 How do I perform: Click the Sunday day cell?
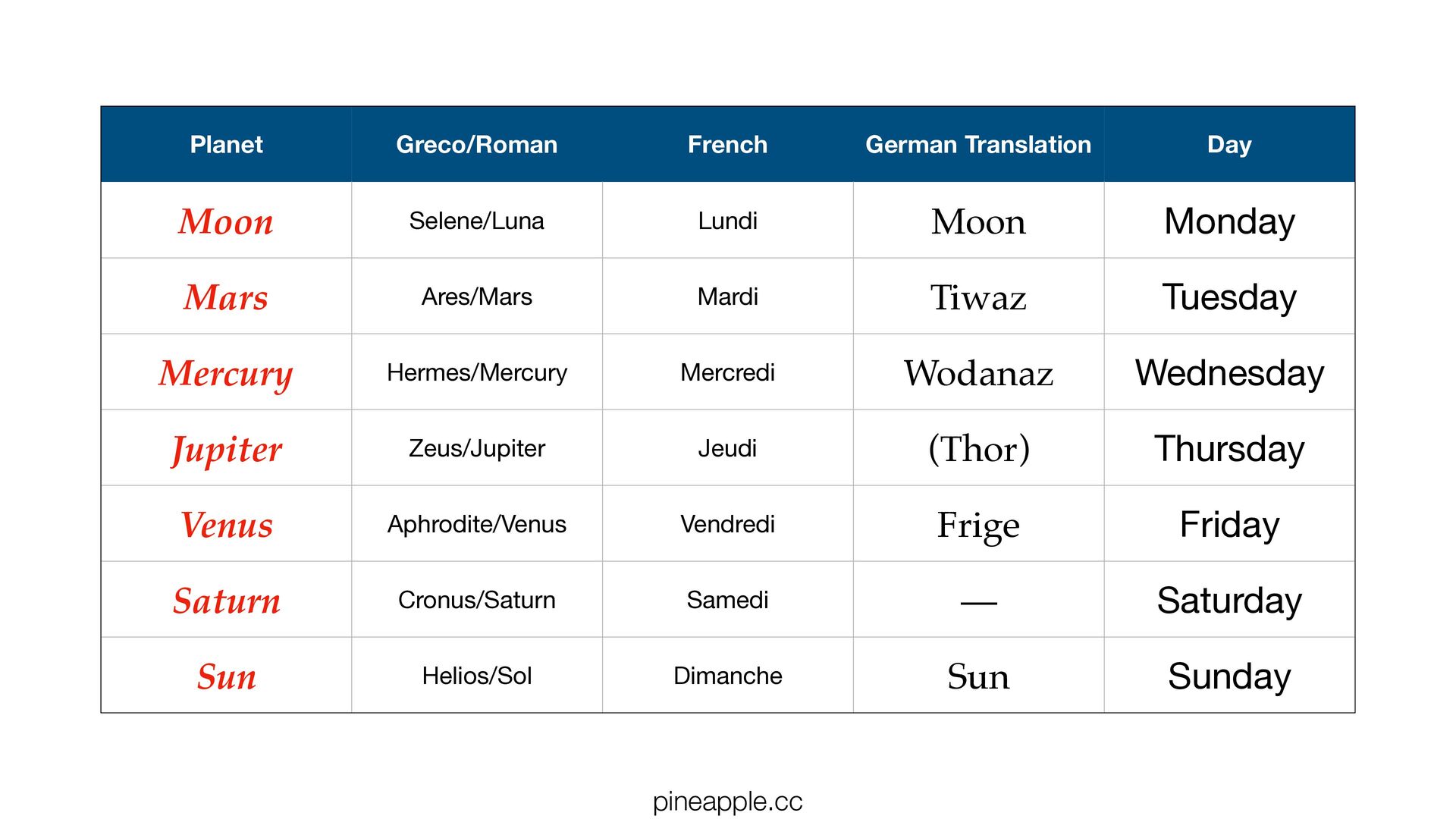1229,676
